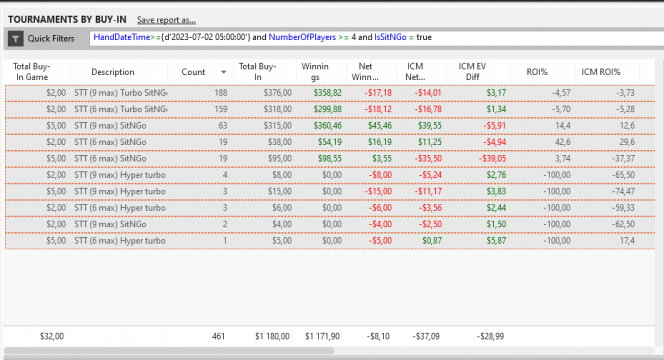Click ICM ROI value -37,37
Image resolution: width=664 pixels, height=360 pixels.
click(623, 158)
